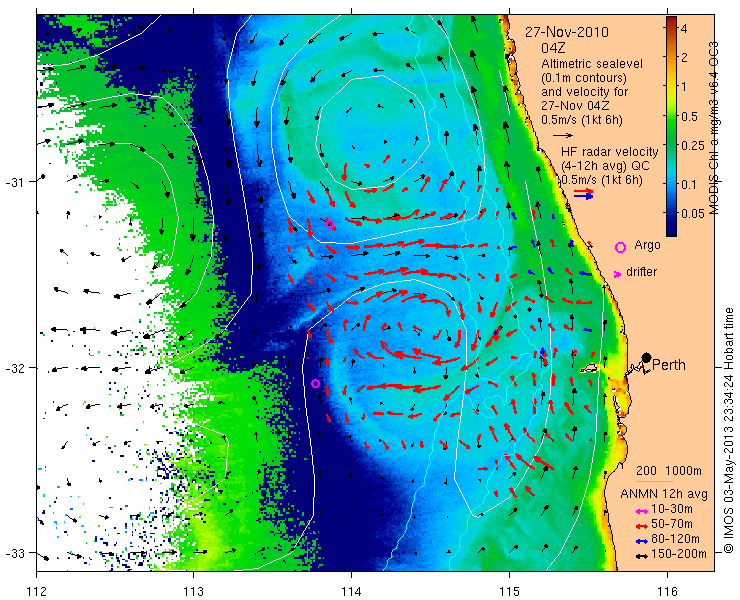Click the date text 27-Nov-2010

(x=567, y=32)
